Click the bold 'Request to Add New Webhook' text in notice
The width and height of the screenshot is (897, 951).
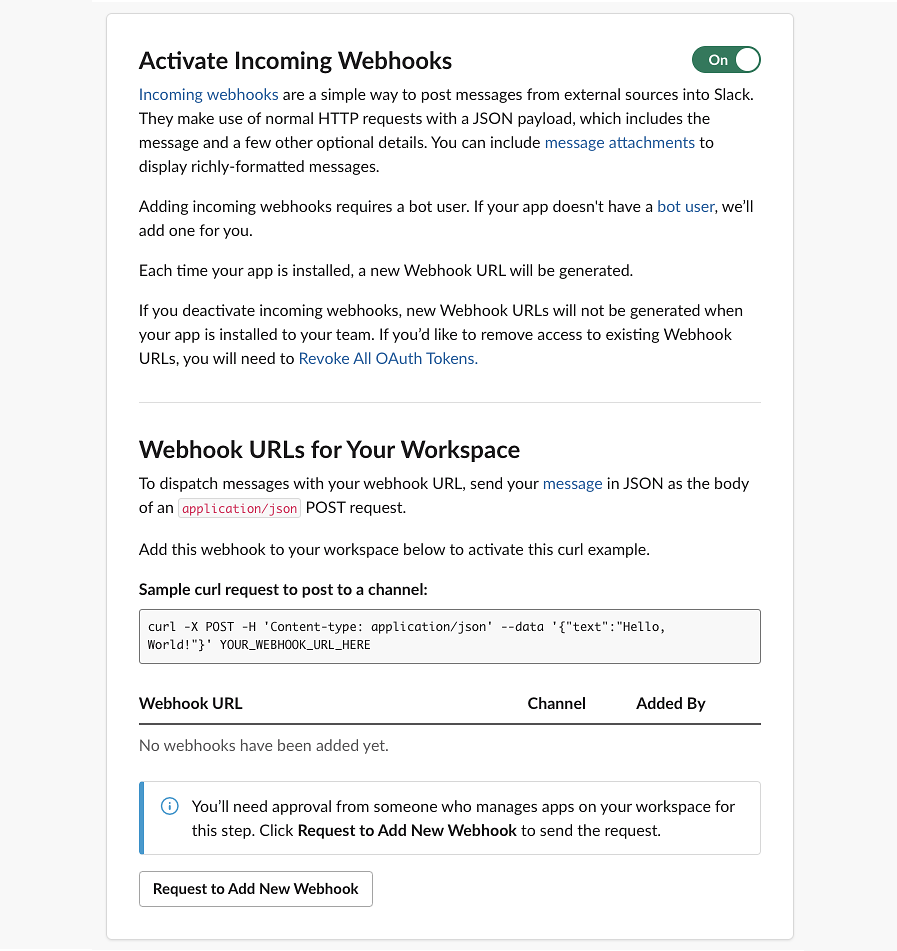coord(407,830)
